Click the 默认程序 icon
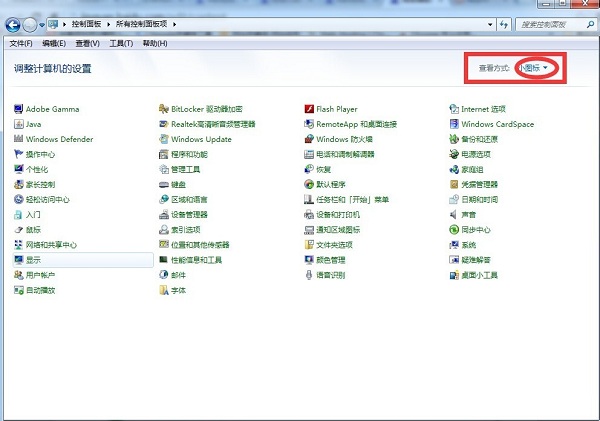The width and height of the screenshot is (600, 421). pyautogui.click(x=309, y=184)
